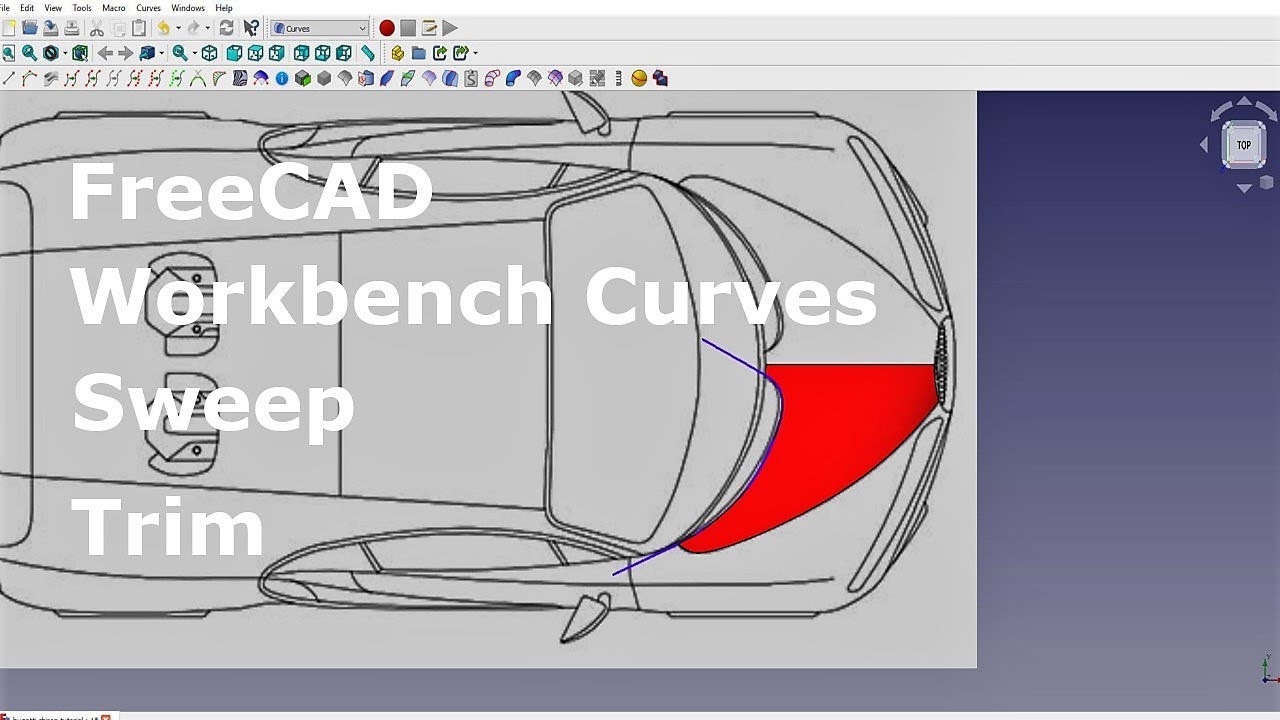Open the Macro menu
The image size is (1280, 720).
[x=114, y=7]
